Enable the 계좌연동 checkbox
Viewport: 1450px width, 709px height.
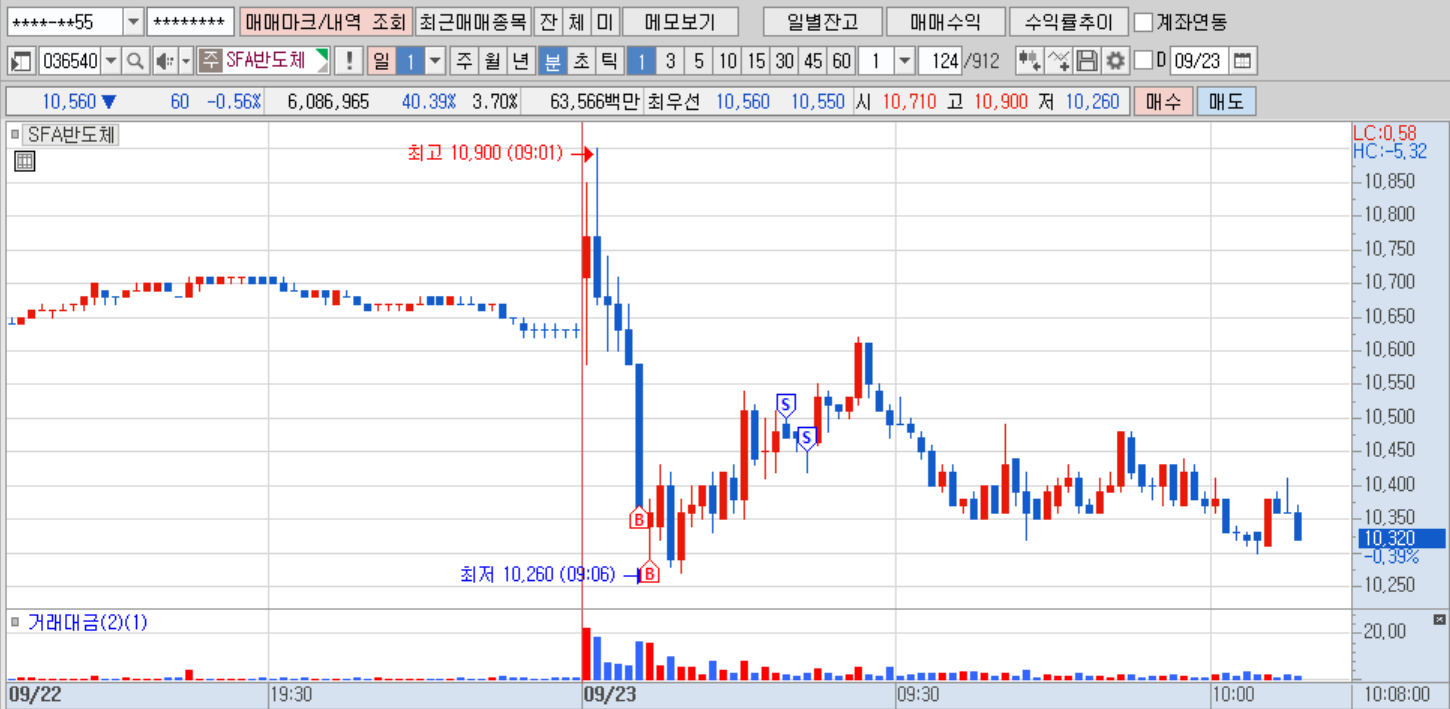point(1144,21)
